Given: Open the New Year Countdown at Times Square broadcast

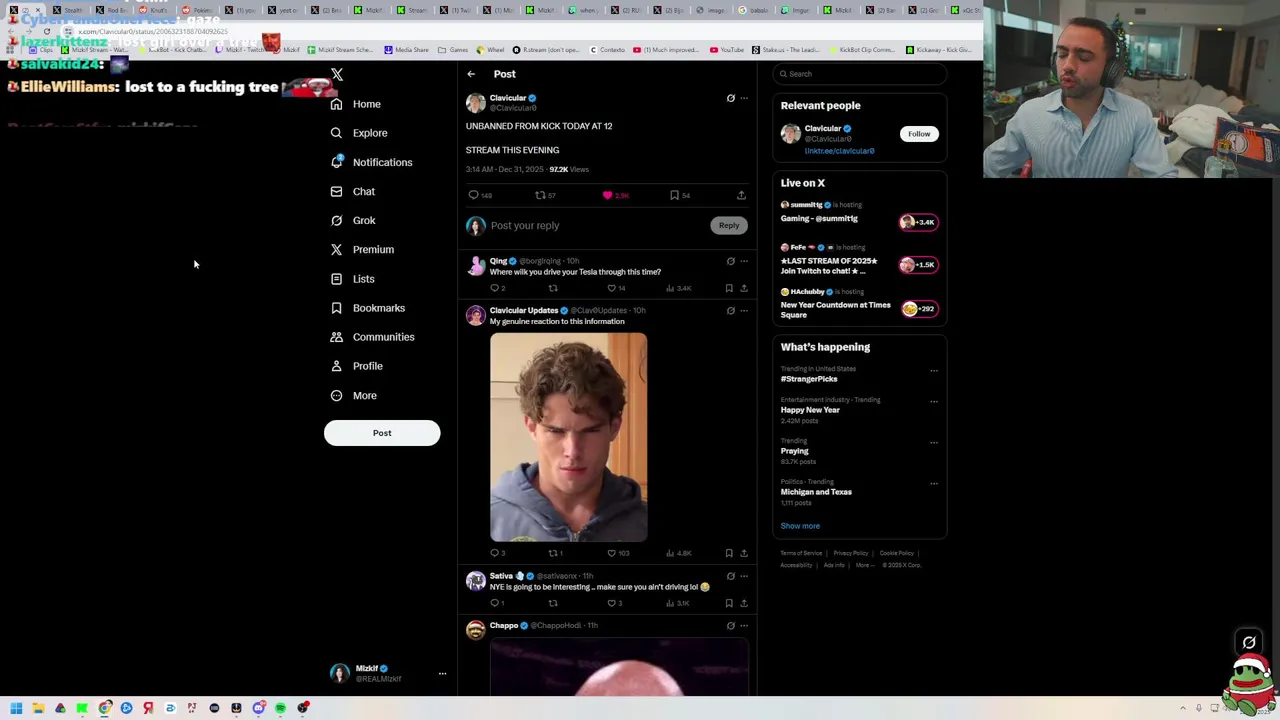Looking at the screenshot, I should pyautogui.click(x=859, y=304).
